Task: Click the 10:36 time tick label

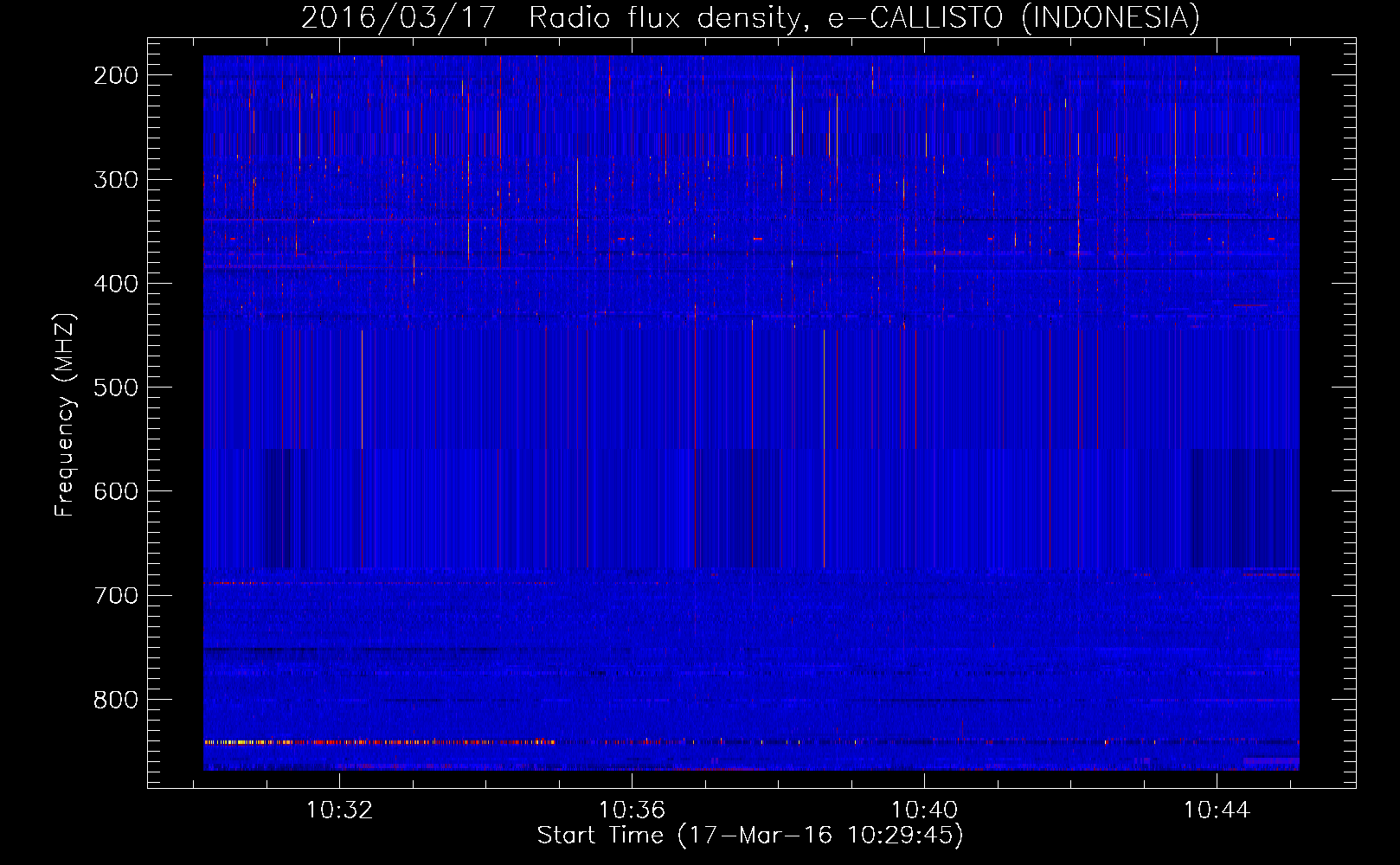Action: coord(633,810)
